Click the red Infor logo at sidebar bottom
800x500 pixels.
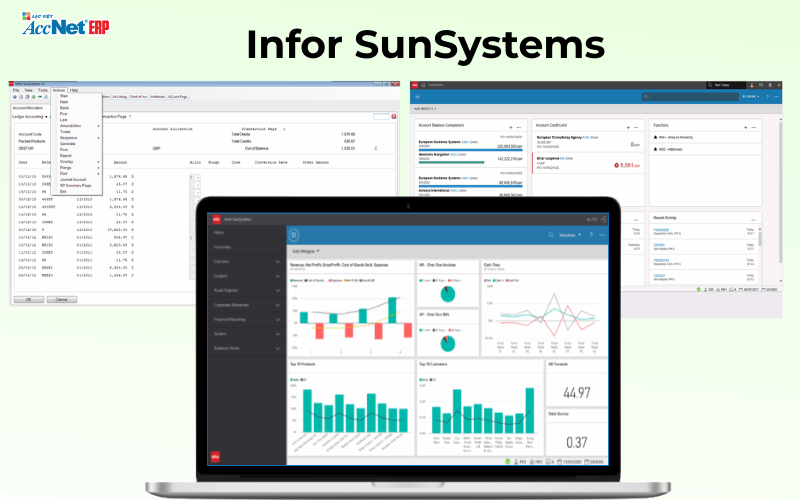pos(215,457)
